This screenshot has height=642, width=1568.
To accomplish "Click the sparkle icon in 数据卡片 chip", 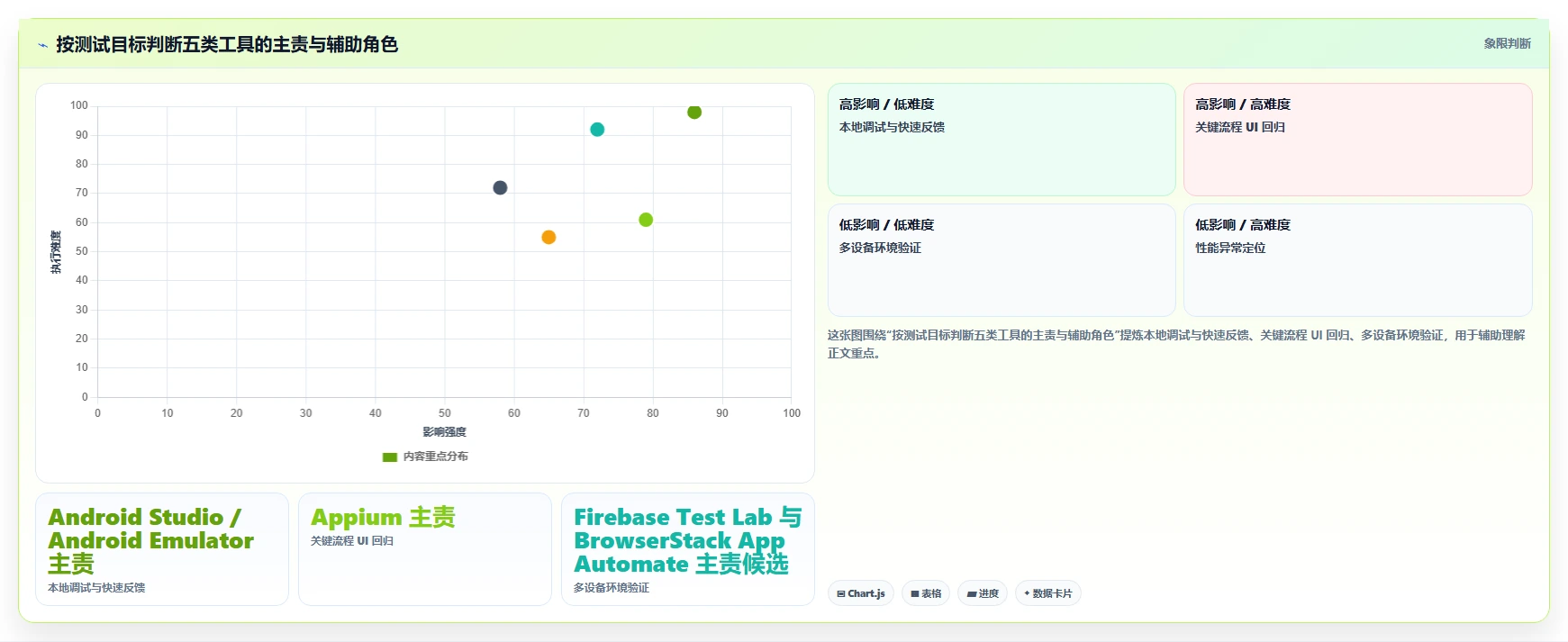I will (x=1027, y=593).
